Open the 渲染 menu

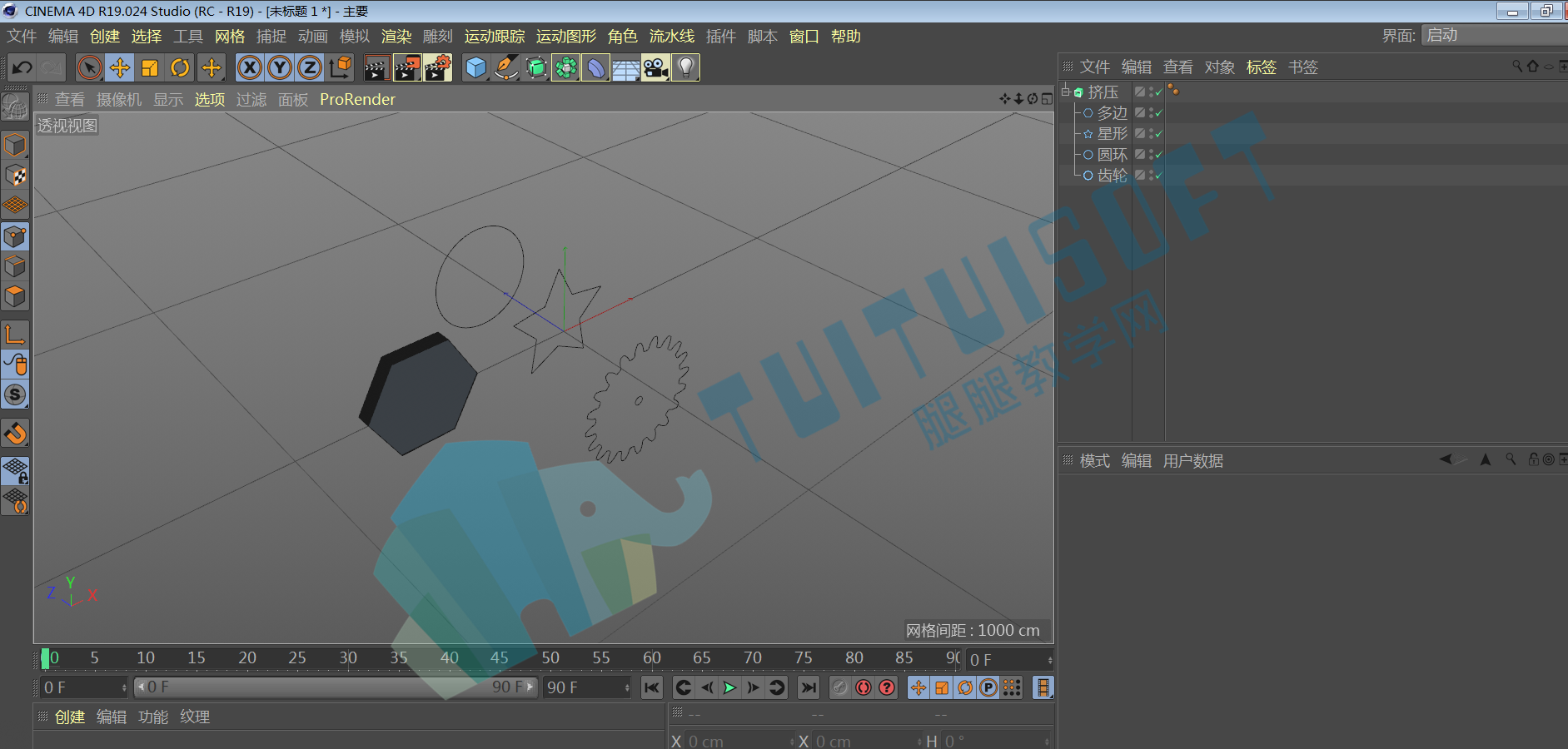click(396, 36)
